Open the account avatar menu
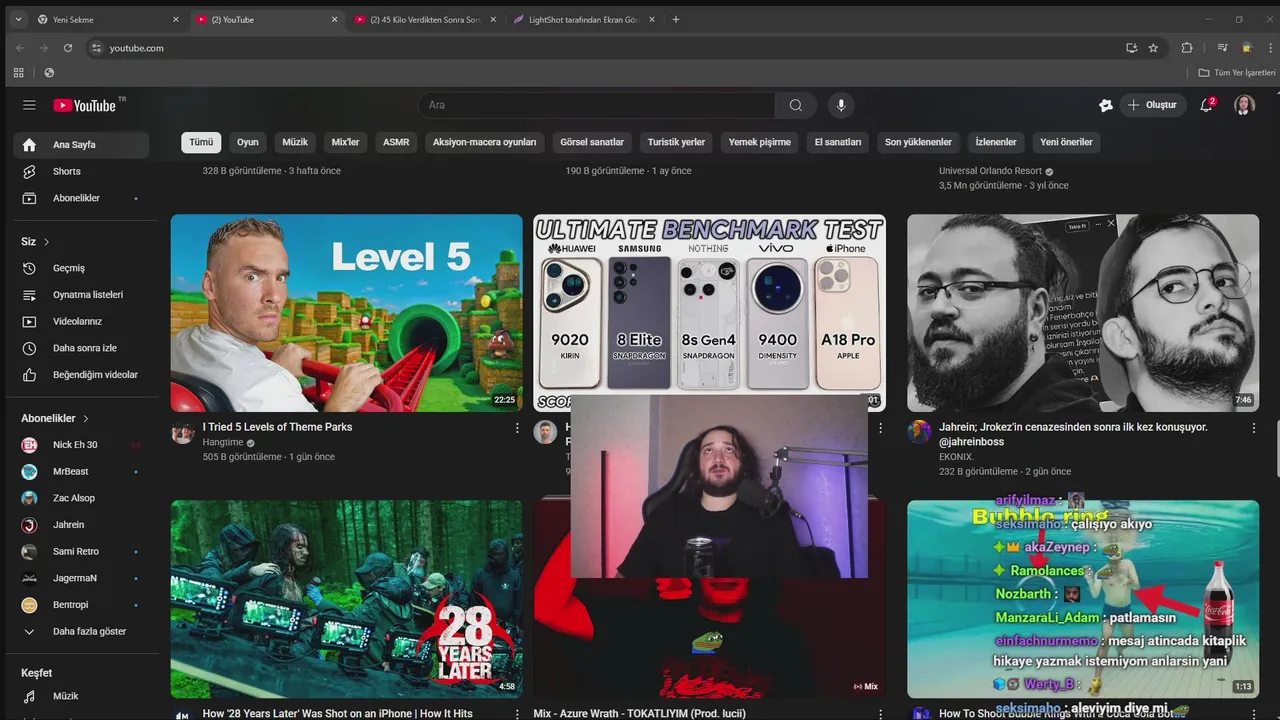1280x720 pixels. (x=1244, y=105)
